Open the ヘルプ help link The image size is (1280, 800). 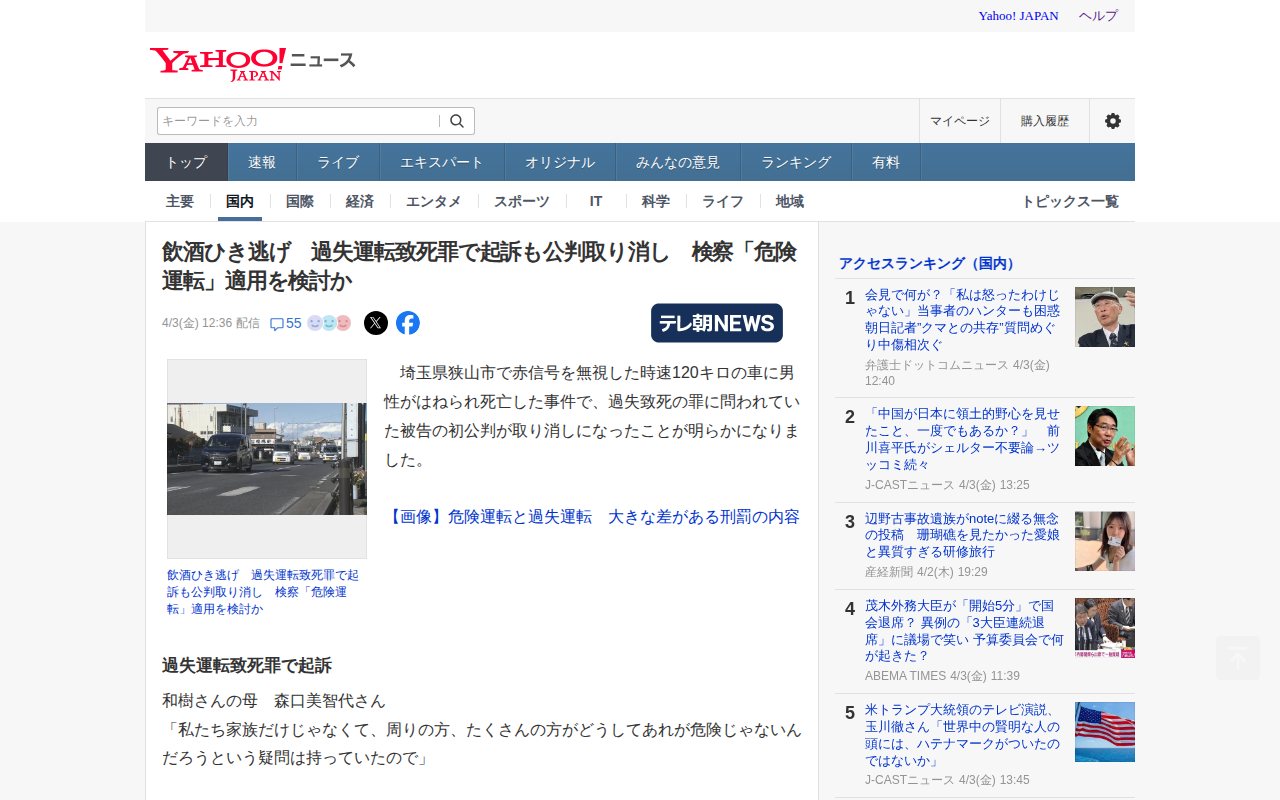pos(1098,16)
